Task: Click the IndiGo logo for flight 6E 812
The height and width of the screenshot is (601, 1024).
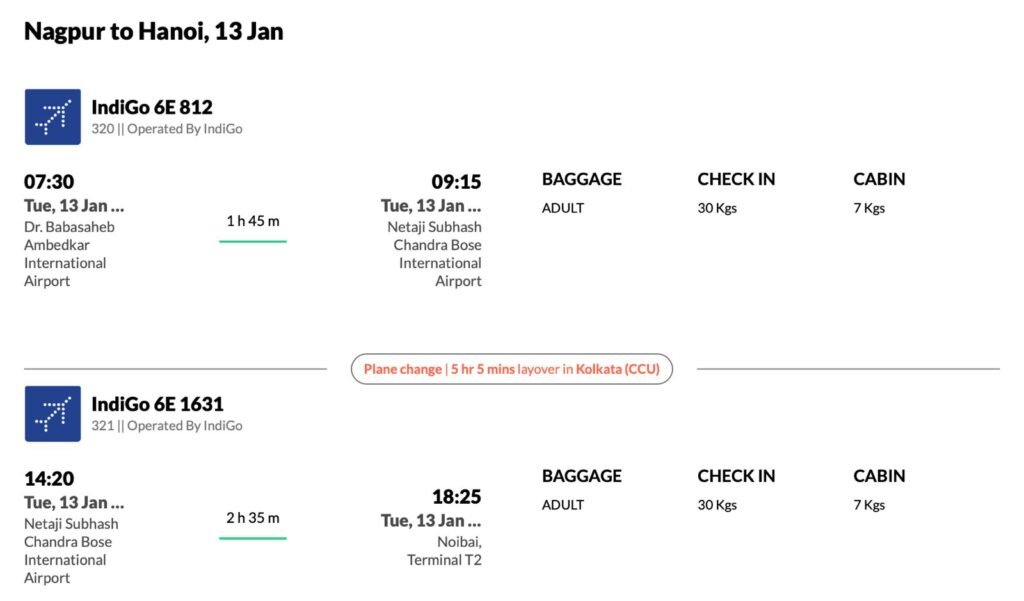Action: pyautogui.click(x=52, y=117)
